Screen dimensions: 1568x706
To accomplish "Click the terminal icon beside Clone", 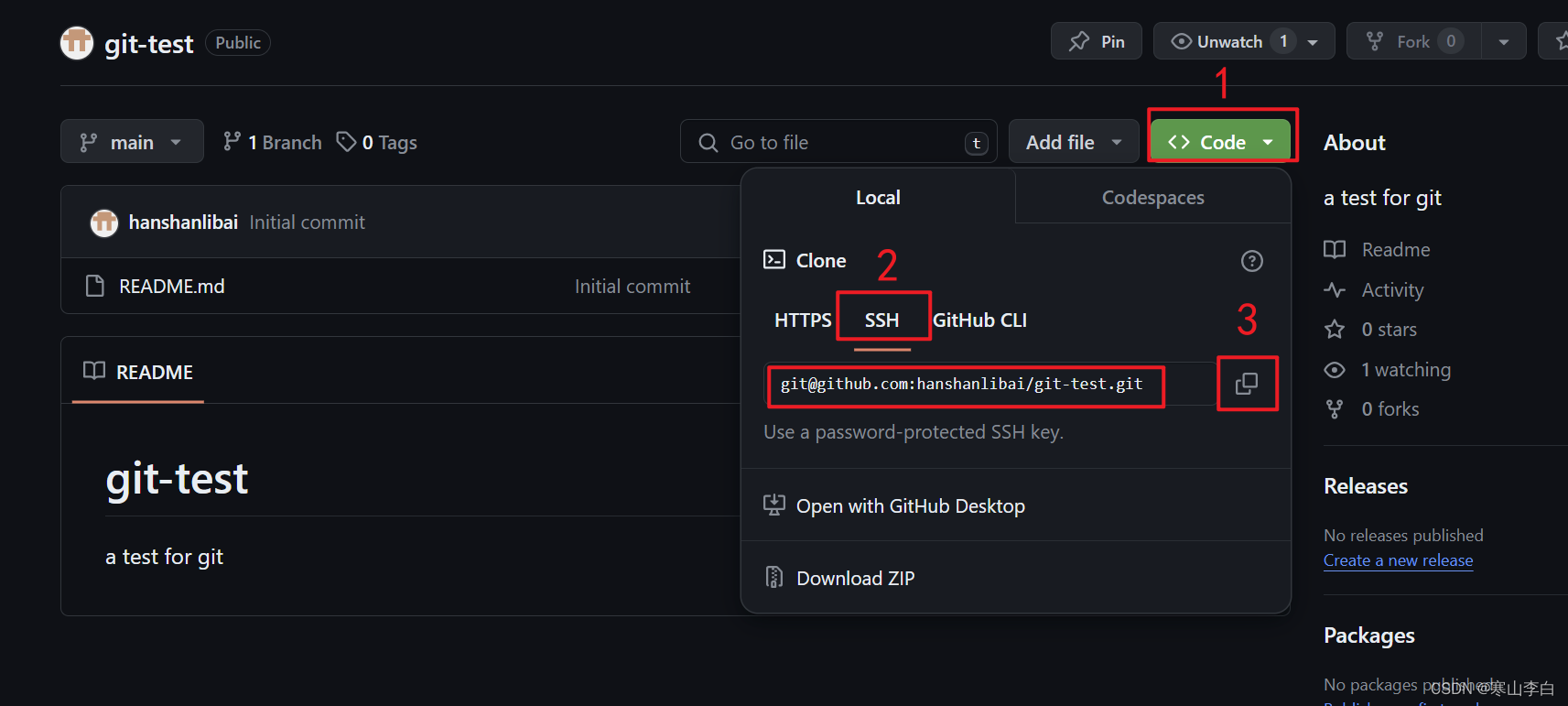I will coord(774,260).
